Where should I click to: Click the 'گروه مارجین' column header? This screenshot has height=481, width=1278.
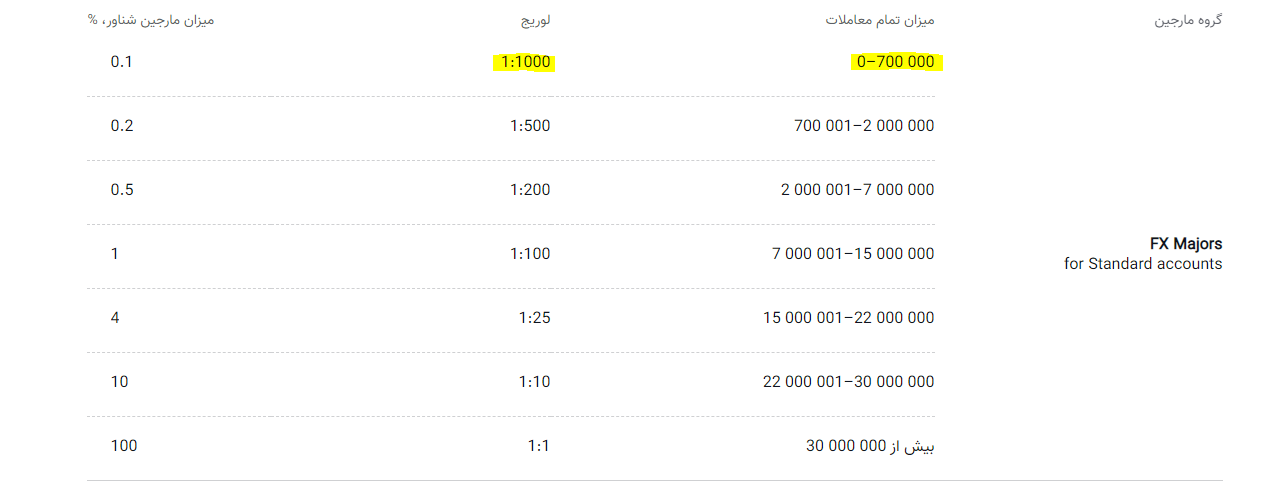(1188, 20)
